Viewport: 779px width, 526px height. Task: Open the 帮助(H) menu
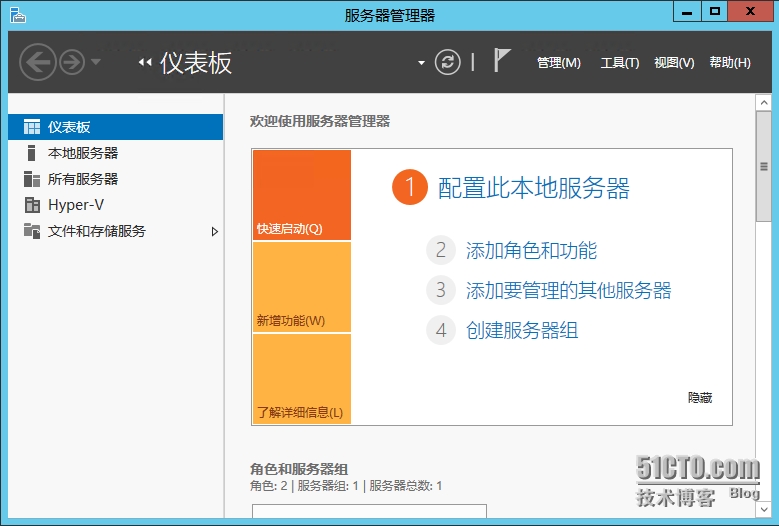tap(730, 63)
